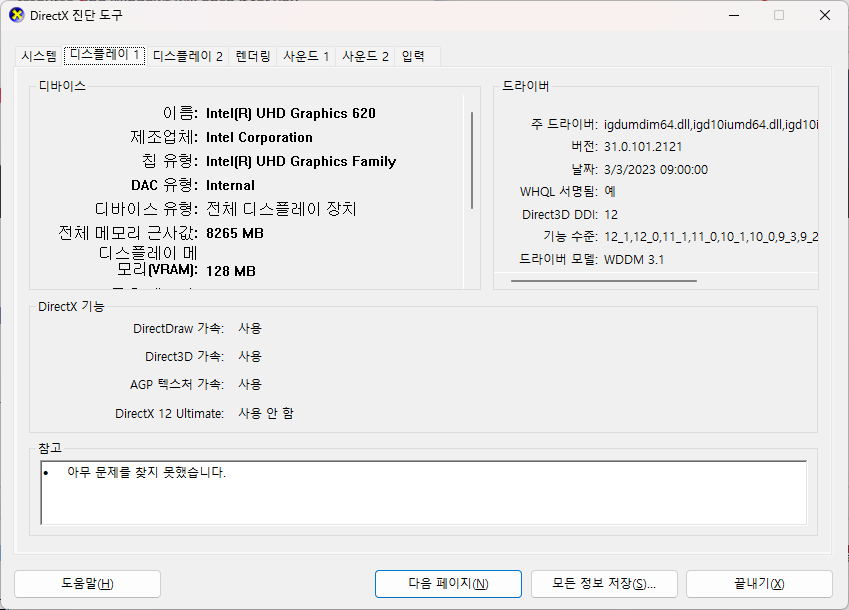
Task: Click the Direct3D DDI value 12
Action: [611, 214]
